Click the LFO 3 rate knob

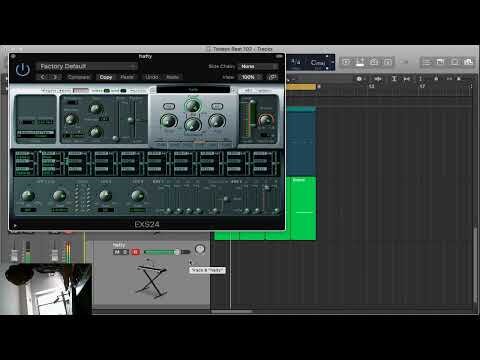point(137,196)
